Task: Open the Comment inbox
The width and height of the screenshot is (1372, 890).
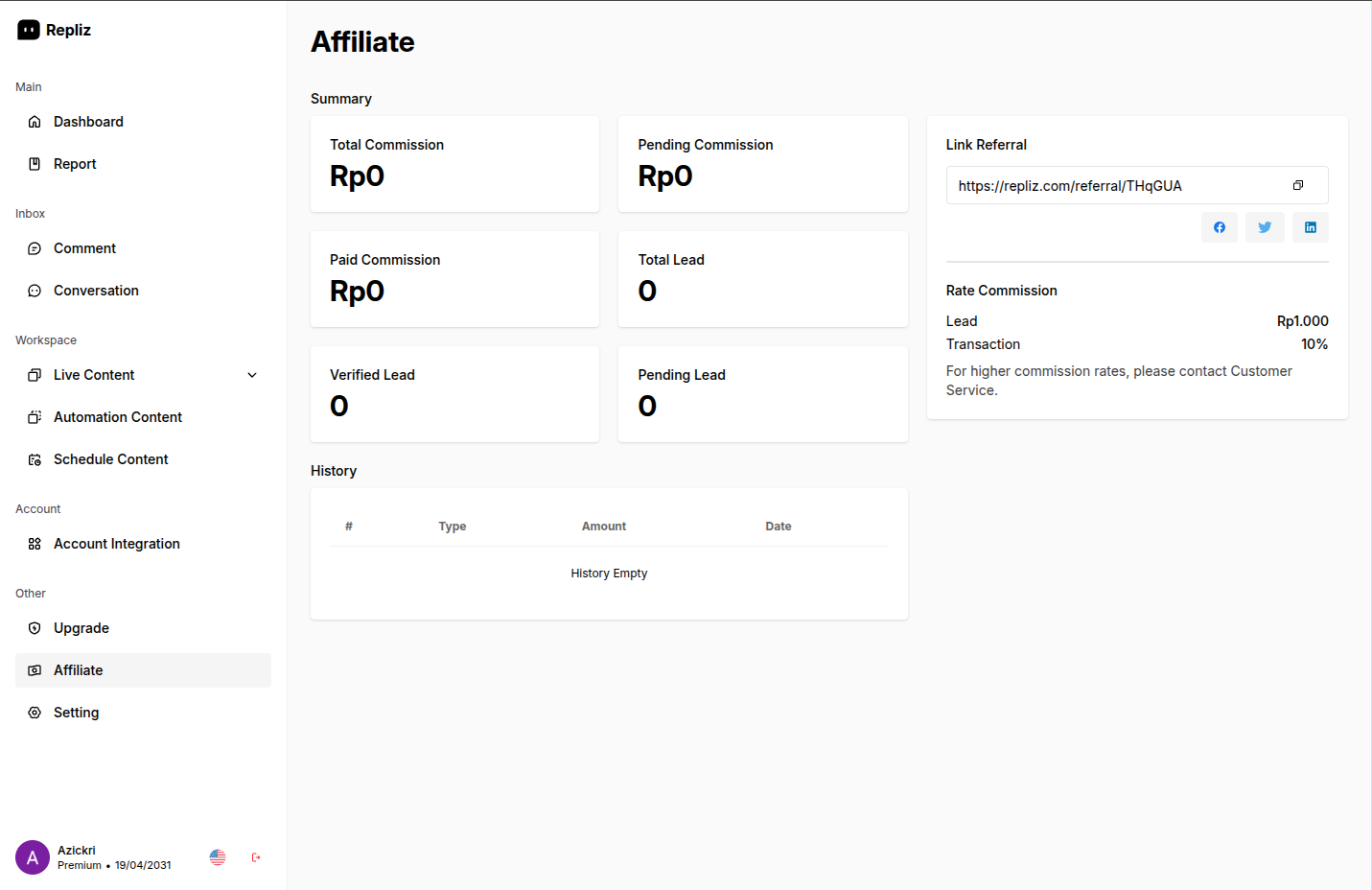Action: [84, 248]
